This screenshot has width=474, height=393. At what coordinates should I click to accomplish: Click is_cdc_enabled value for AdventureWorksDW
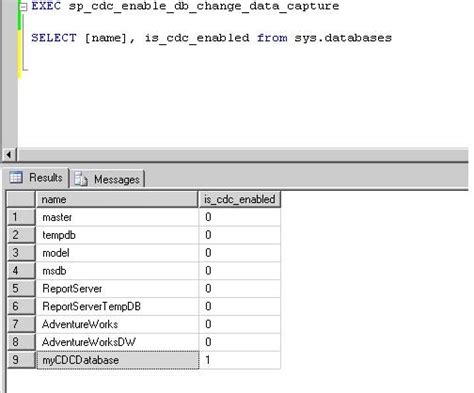[x=240, y=342]
